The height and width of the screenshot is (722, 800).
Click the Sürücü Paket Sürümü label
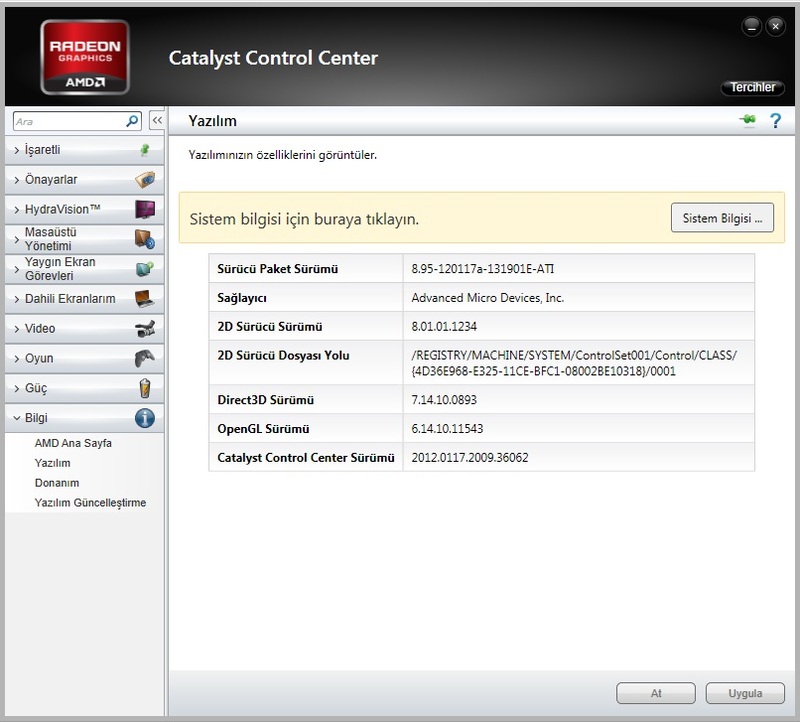(278, 269)
